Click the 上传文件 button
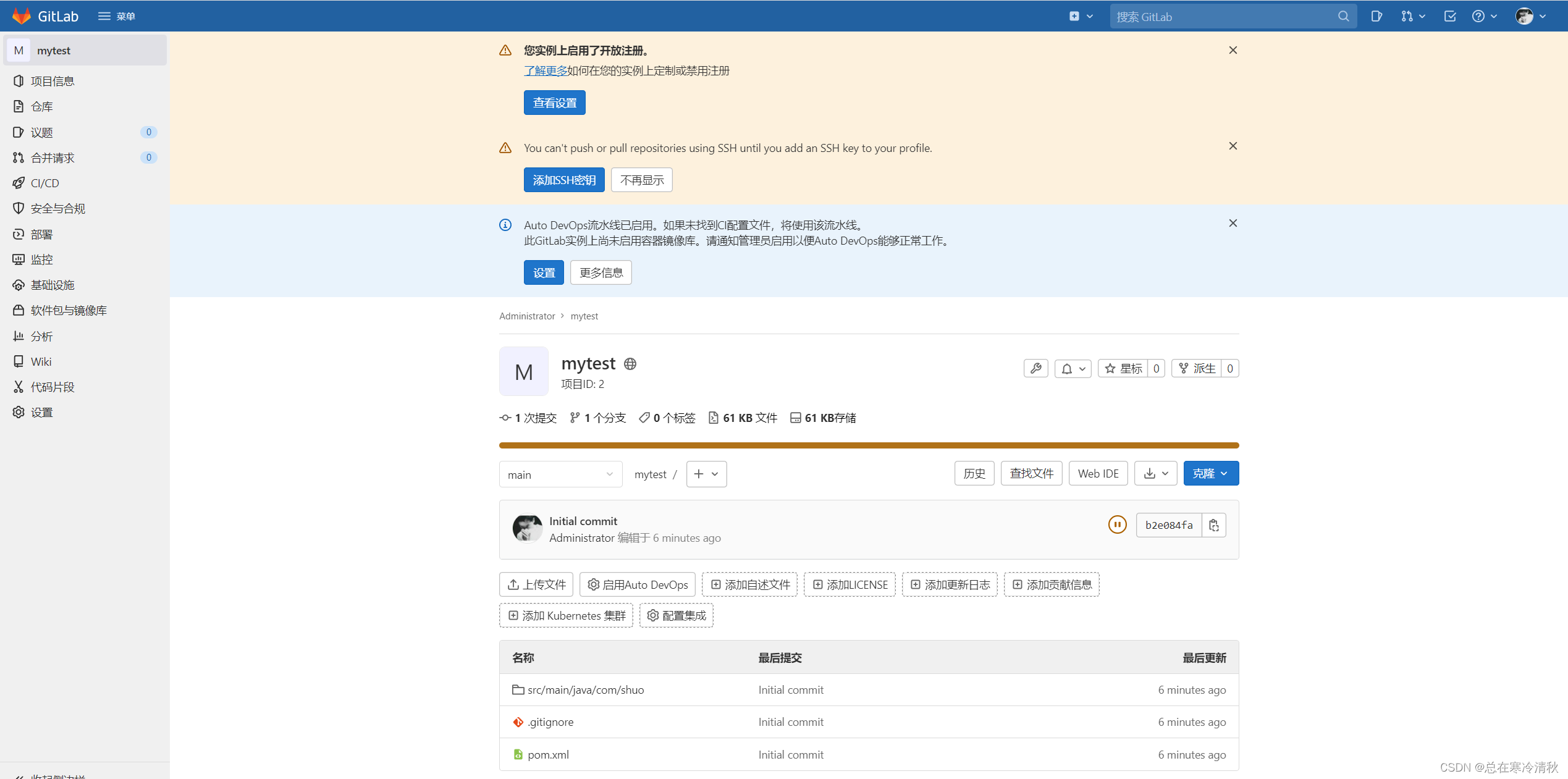1568x779 pixels. [x=536, y=584]
